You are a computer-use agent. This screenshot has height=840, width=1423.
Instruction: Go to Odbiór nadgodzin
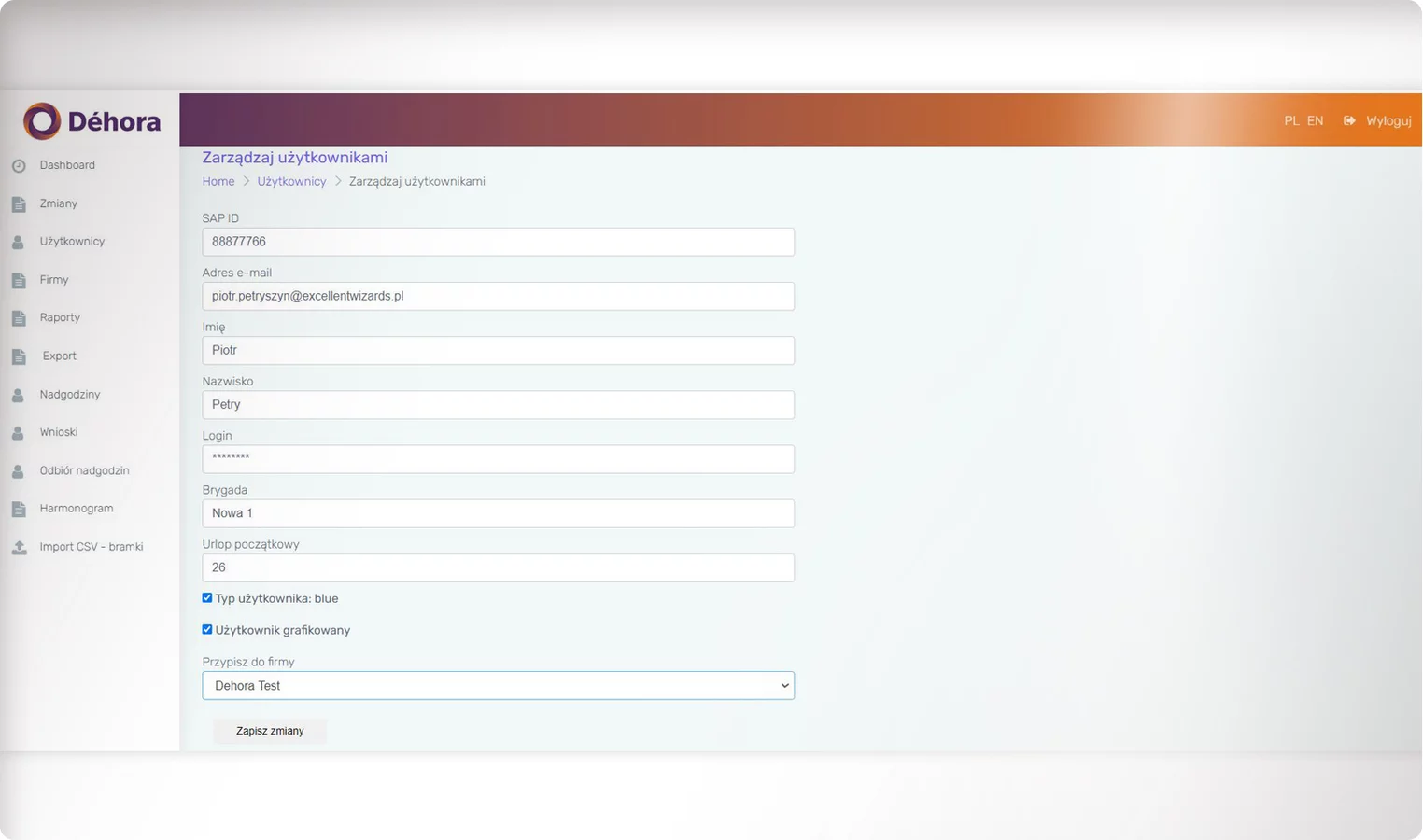(x=85, y=470)
